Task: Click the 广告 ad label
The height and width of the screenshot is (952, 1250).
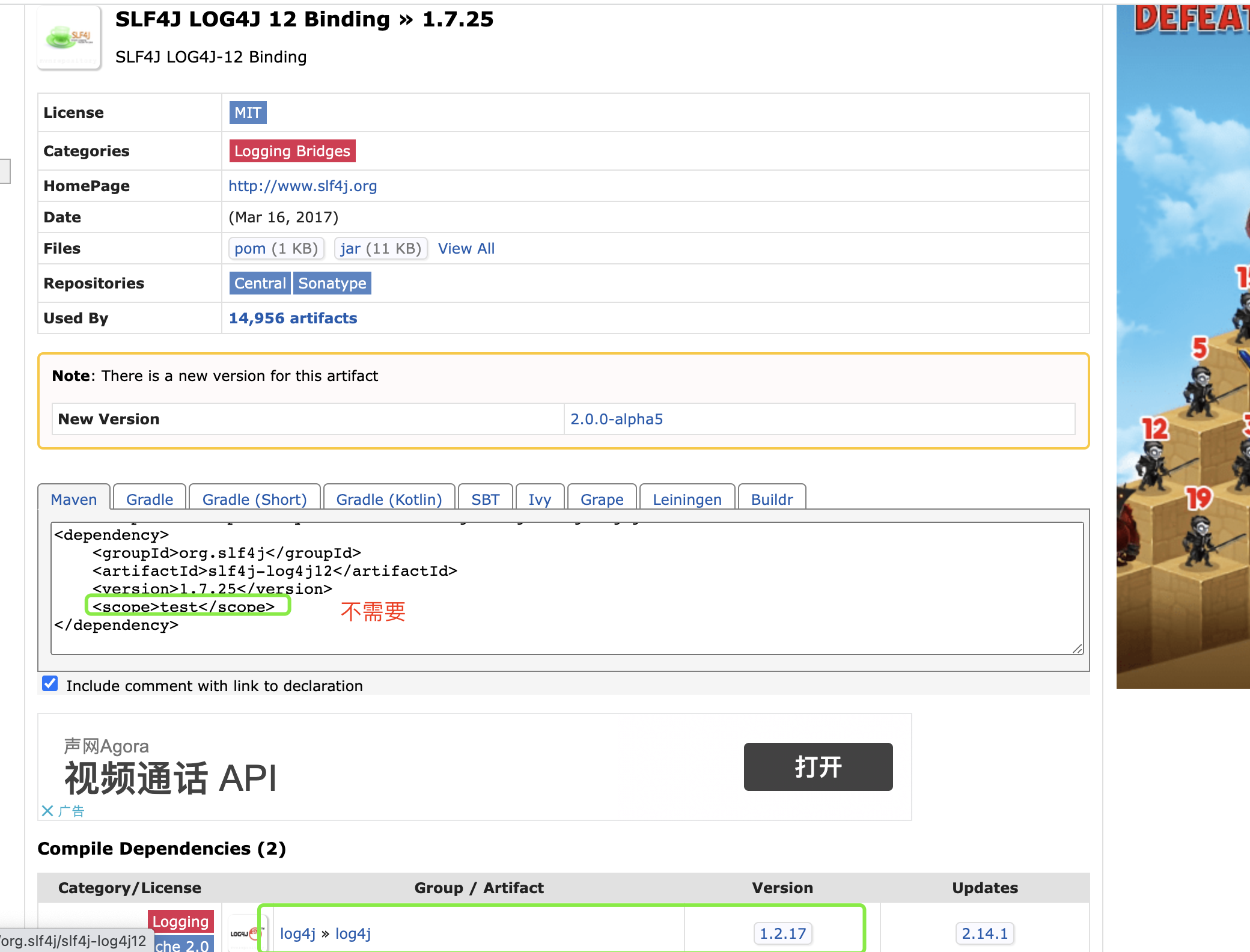Action: [72, 811]
